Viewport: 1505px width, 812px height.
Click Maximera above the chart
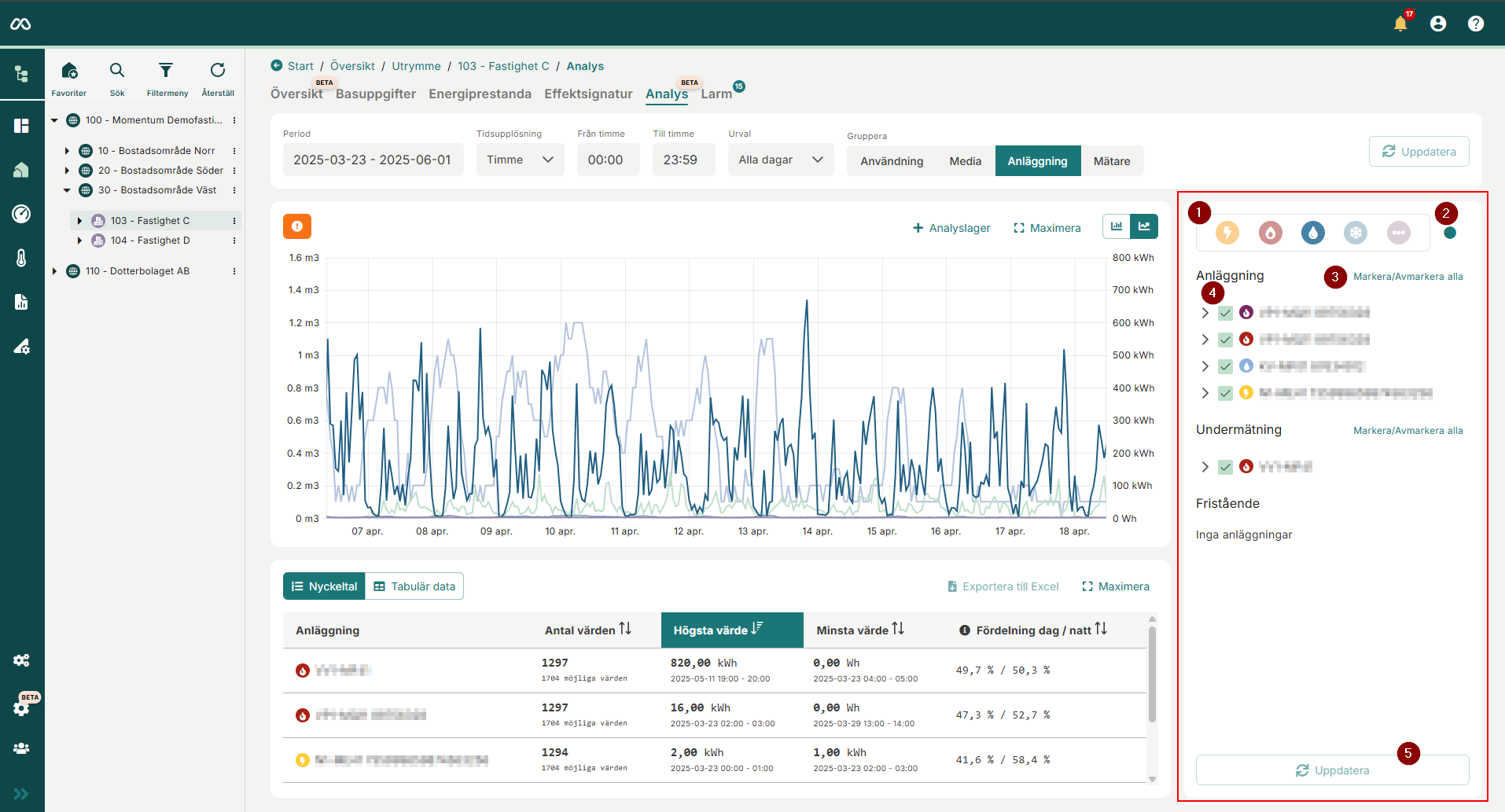(x=1047, y=228)
